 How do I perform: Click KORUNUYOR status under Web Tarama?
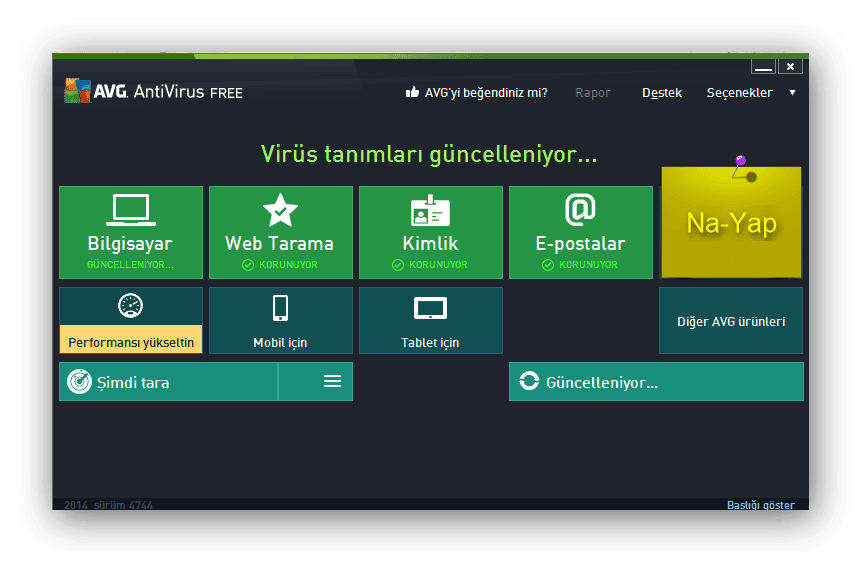[x=288, y=265]
